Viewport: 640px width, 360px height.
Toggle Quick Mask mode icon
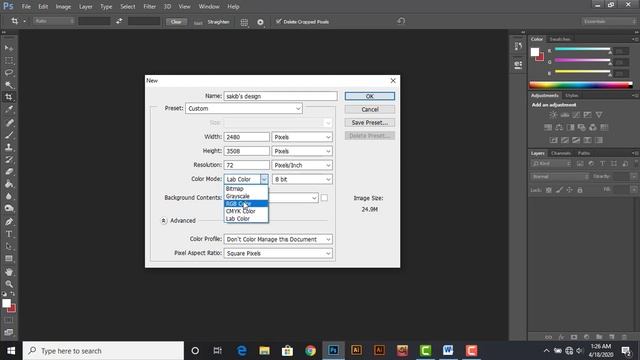(x=9, y=320)
